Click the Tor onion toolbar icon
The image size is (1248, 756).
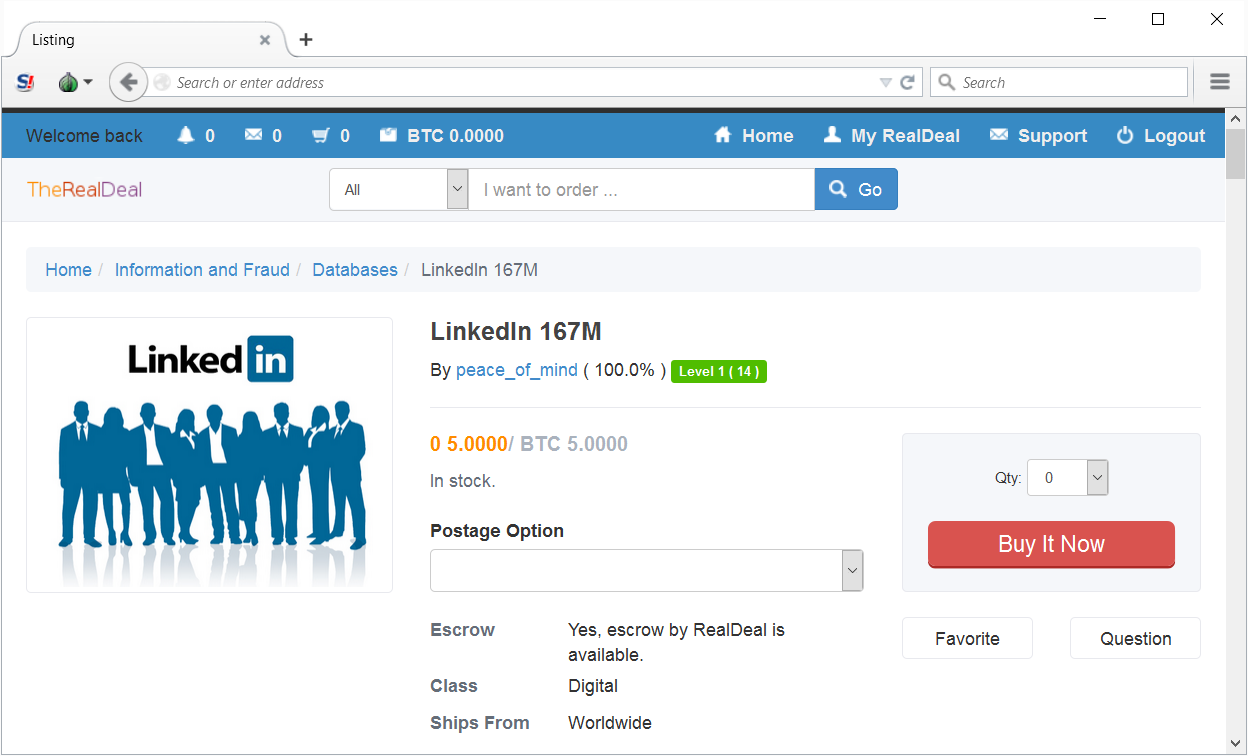coord(68,83)
